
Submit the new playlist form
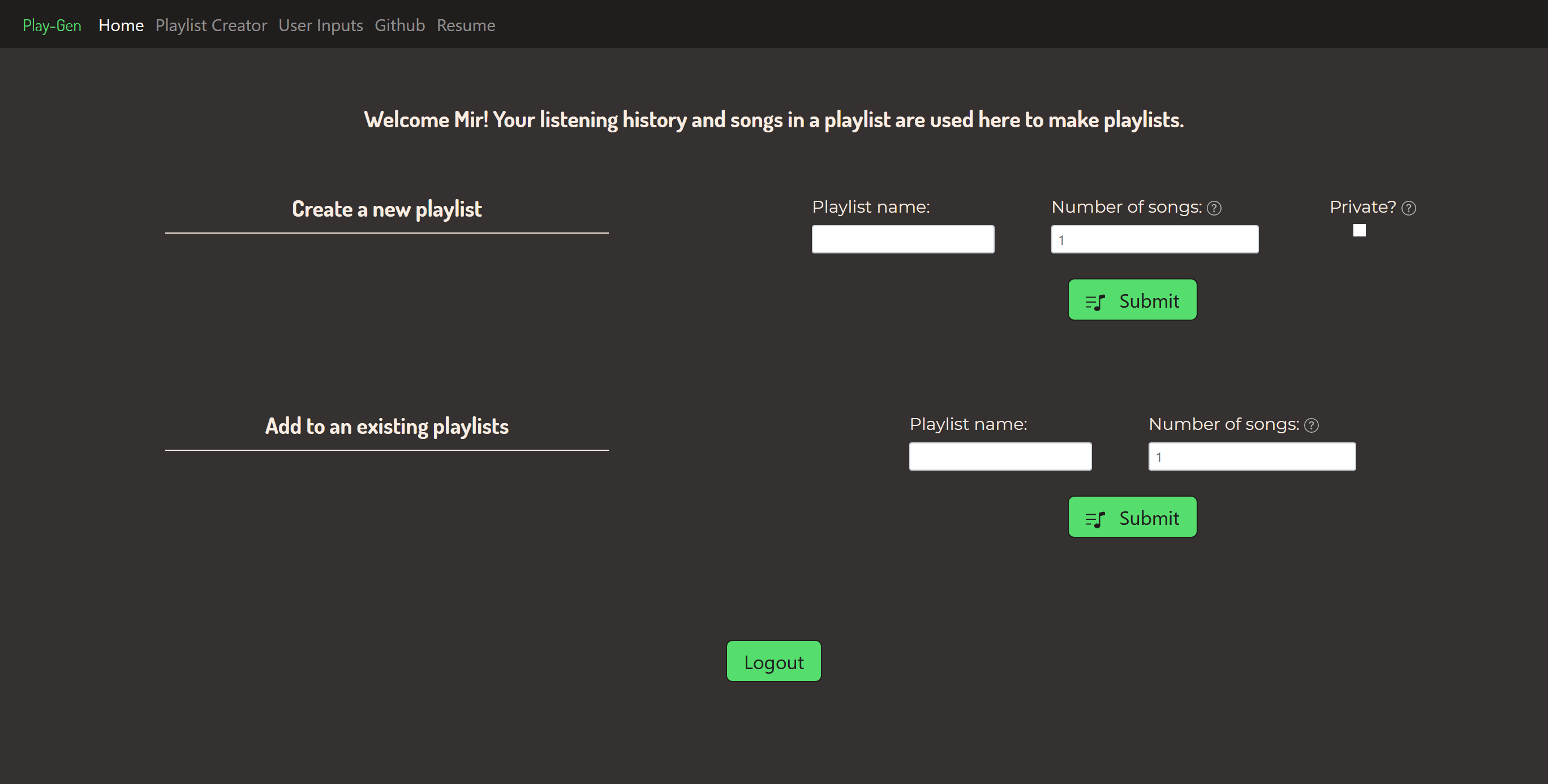1132,300
